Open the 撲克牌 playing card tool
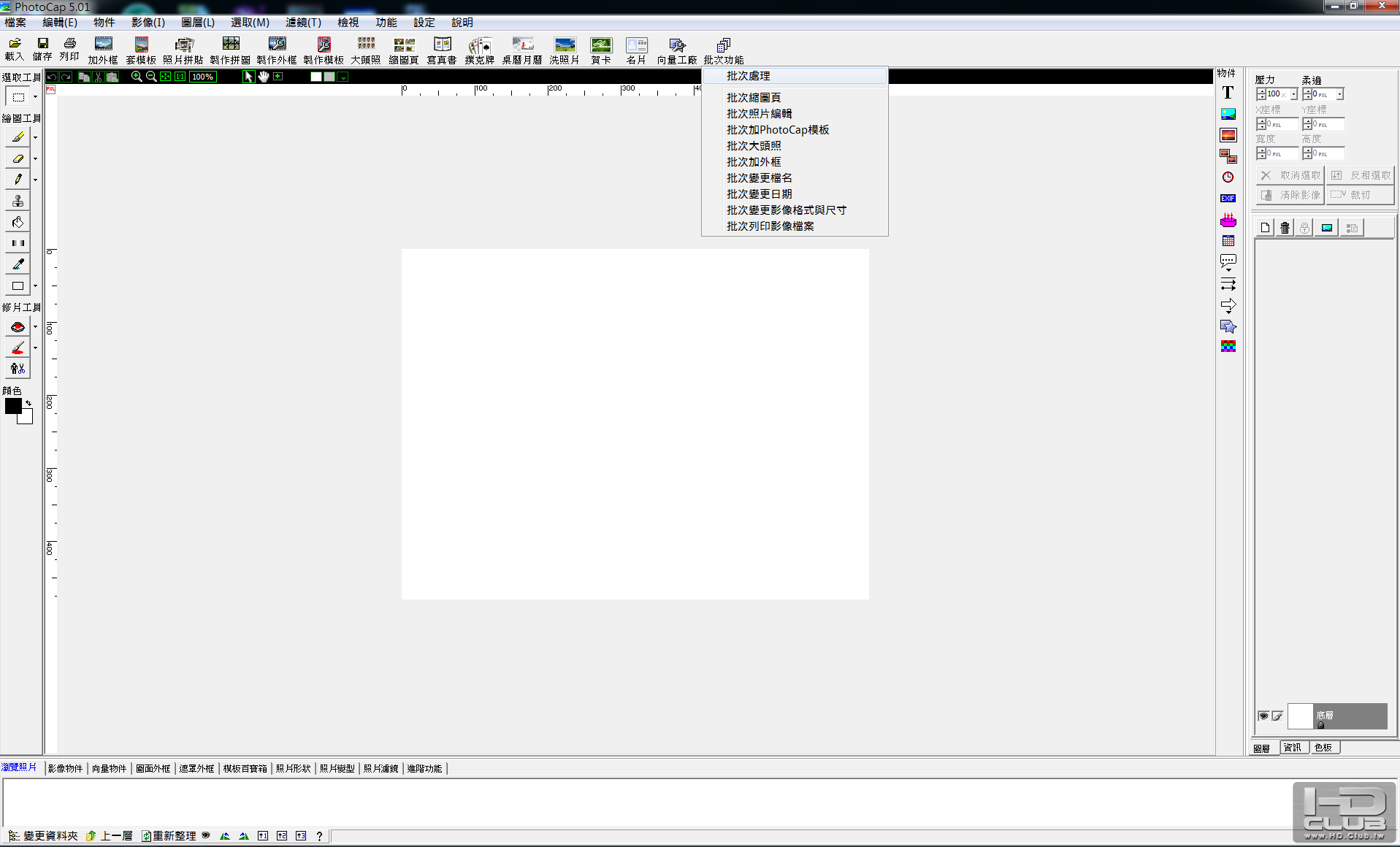This screenshot has width=1400, height=847. point(480,50)
